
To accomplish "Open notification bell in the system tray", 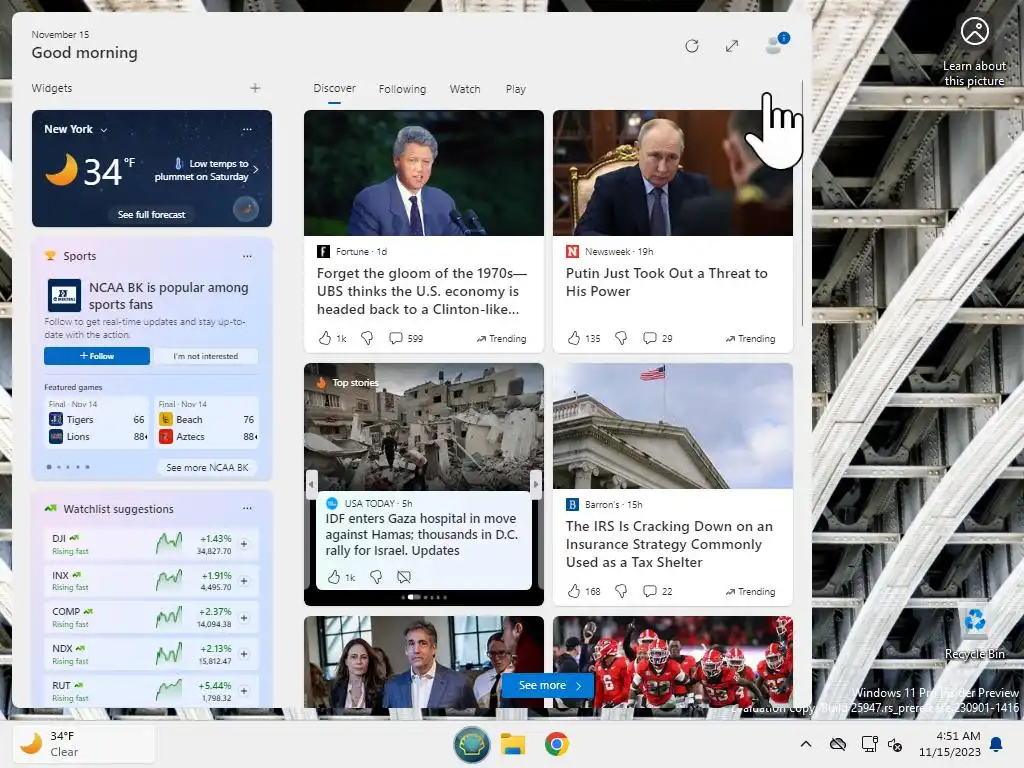I will (x=997, y=744).
